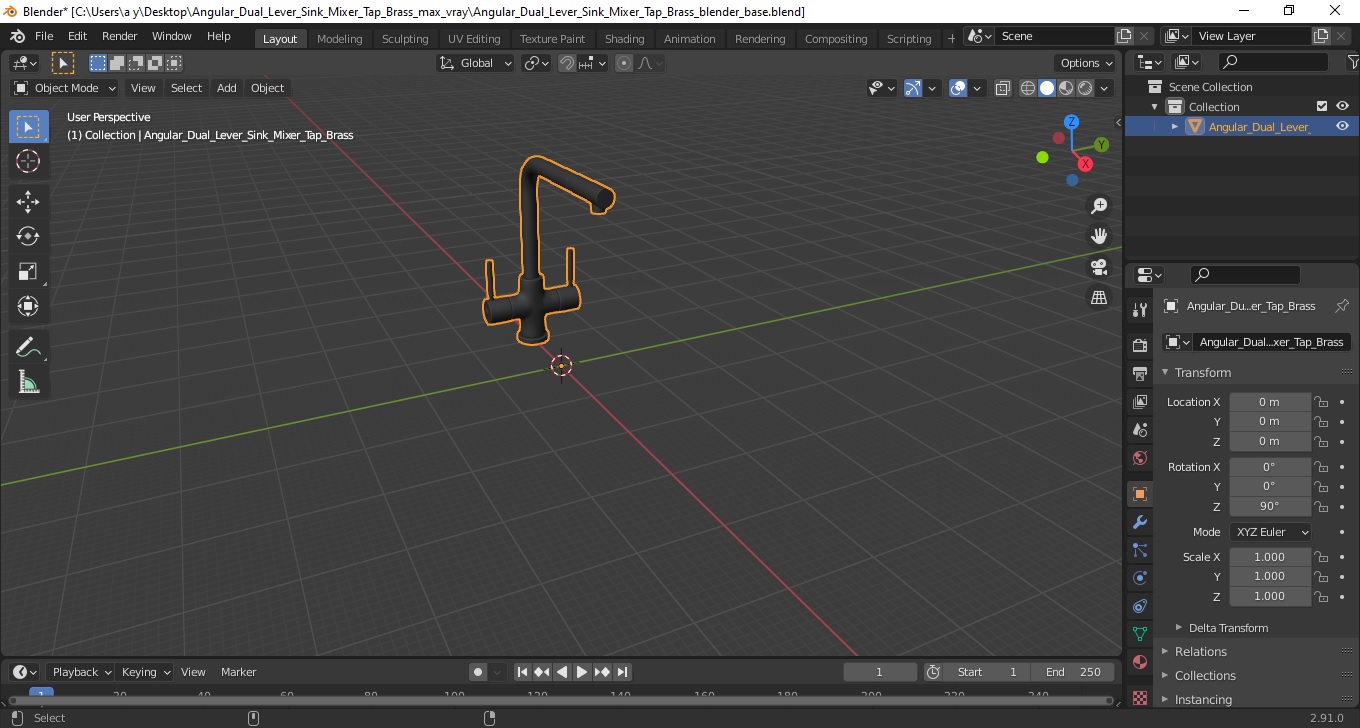The image size is (1360, 728).
Task: Switch to the UV Editing workspace tab
Action: click(x=474, y=38)
